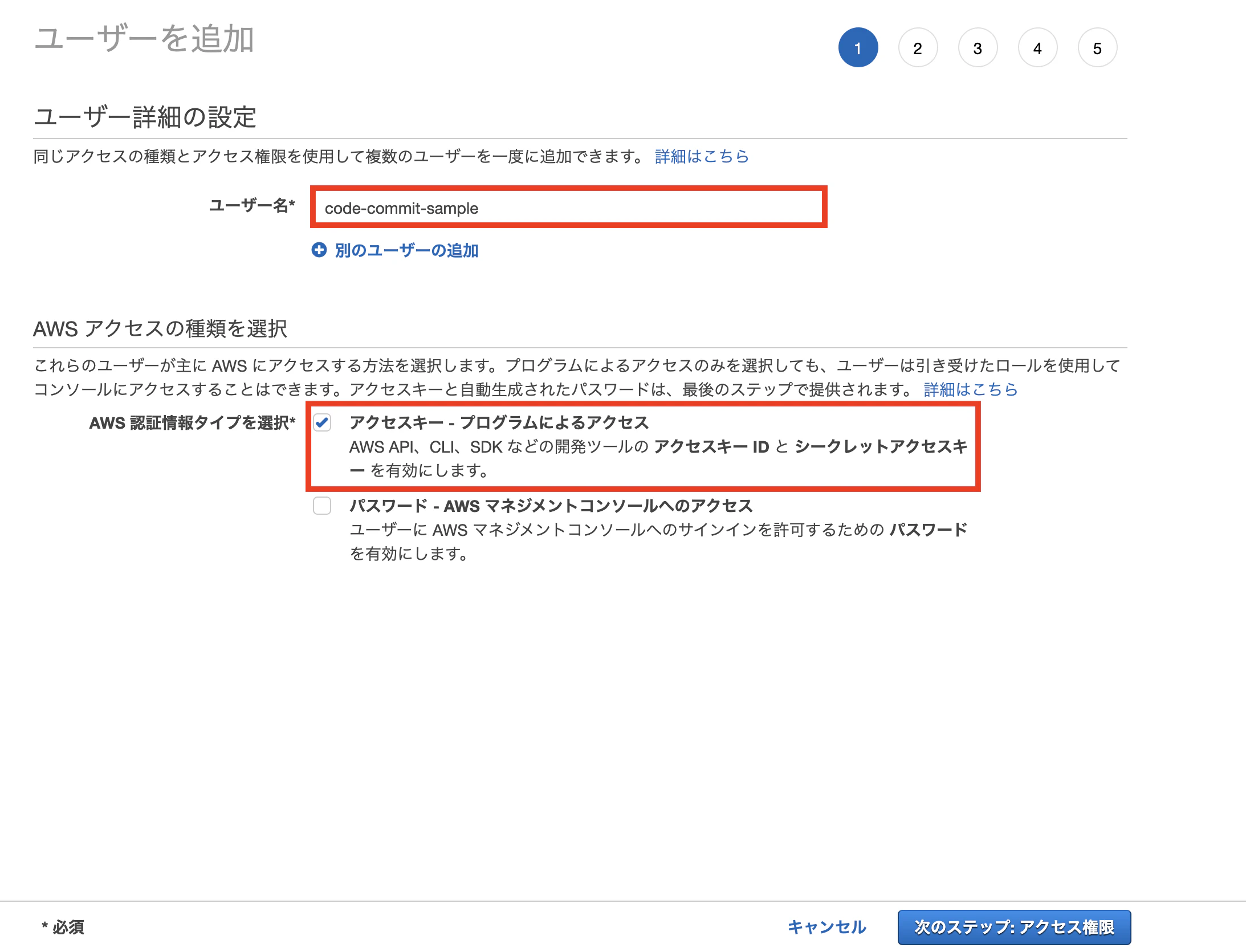Image resolution: width=1246 pixels, height=952 pixels.
Task: Click the ユーザー名 field label
Action: pos(252,205)
